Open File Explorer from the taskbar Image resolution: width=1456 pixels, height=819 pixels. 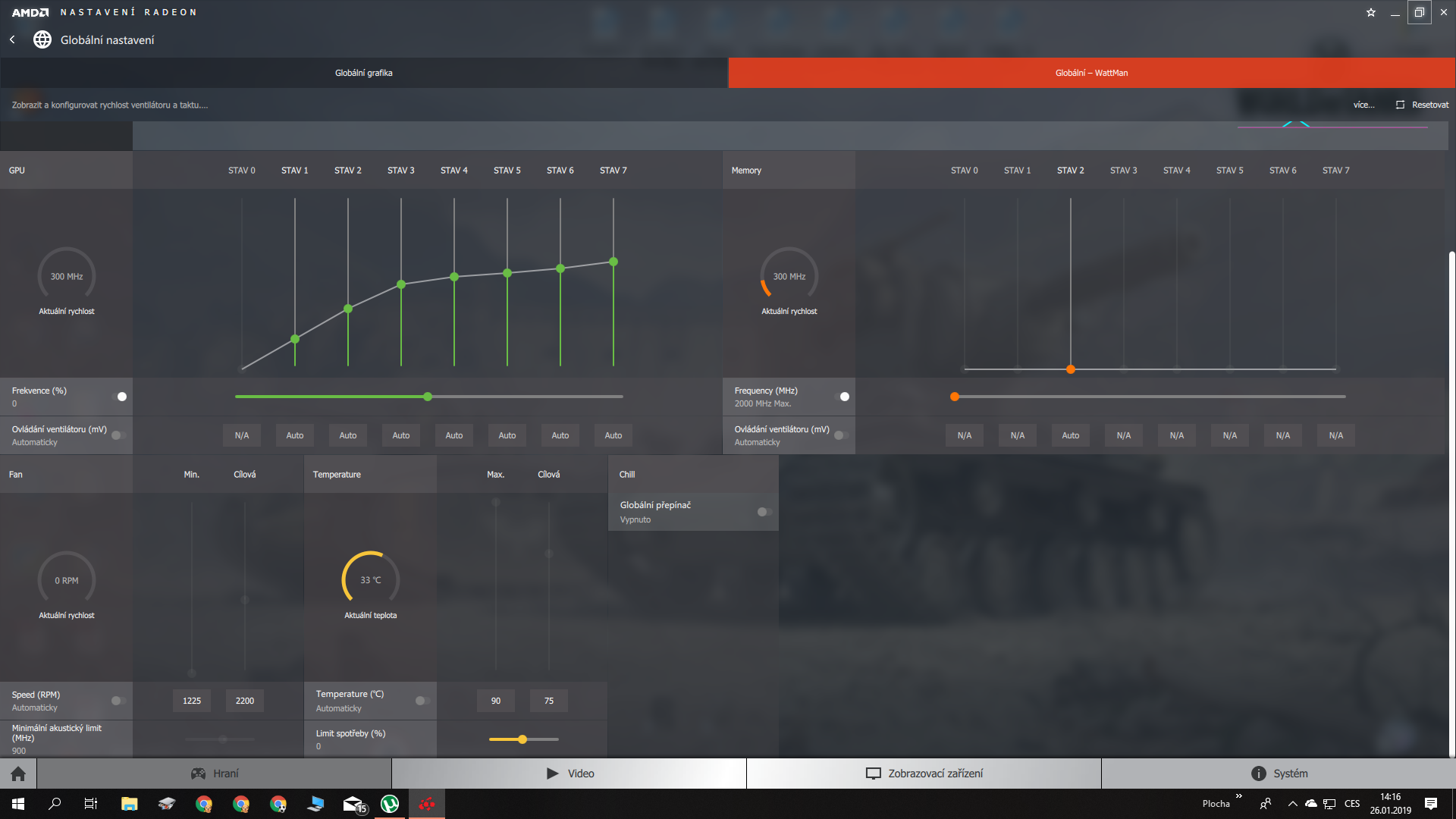[x=129, y=804]
